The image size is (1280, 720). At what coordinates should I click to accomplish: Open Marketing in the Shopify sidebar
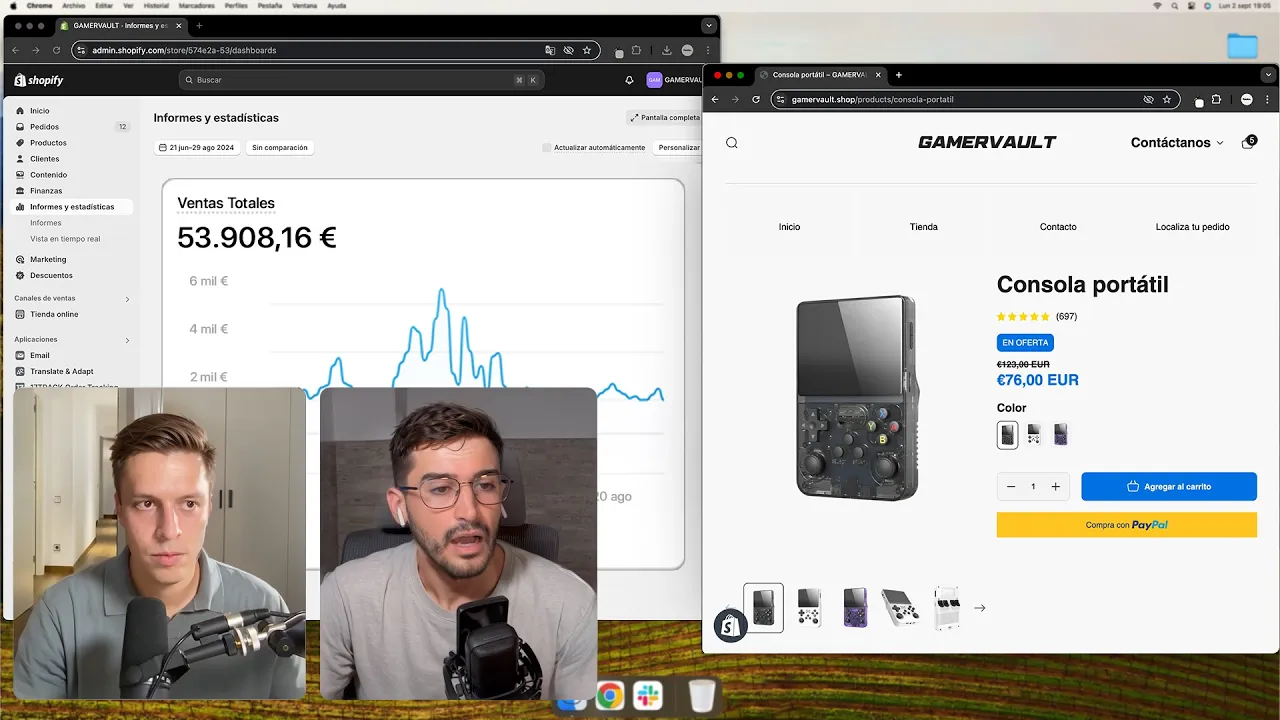48,259
